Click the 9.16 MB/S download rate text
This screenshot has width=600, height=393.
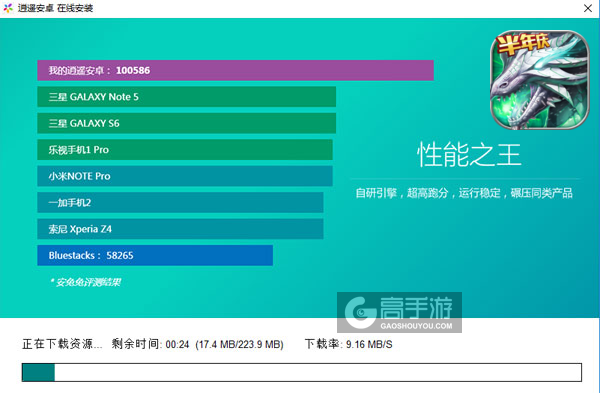369,344
